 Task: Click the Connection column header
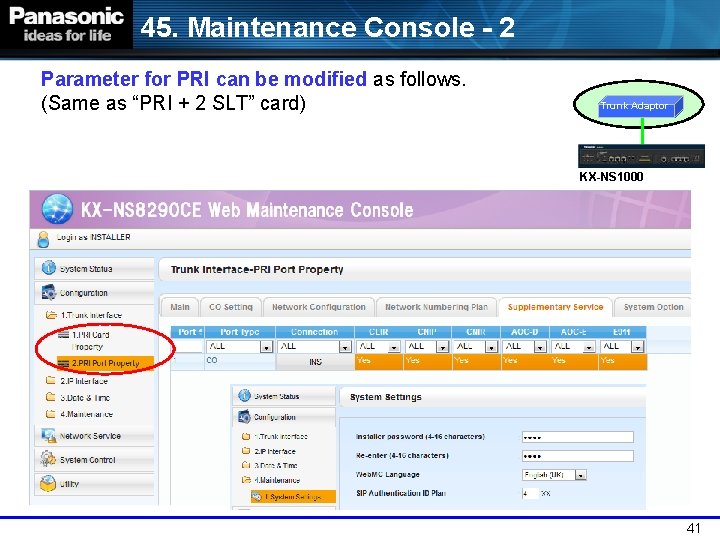tap(315, 332)
